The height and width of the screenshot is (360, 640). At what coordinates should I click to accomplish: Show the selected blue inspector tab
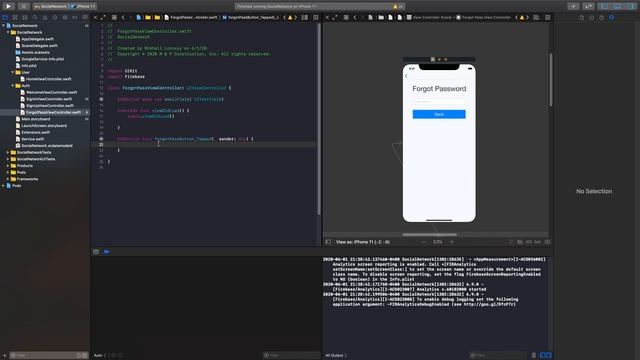tap(611, 18)
